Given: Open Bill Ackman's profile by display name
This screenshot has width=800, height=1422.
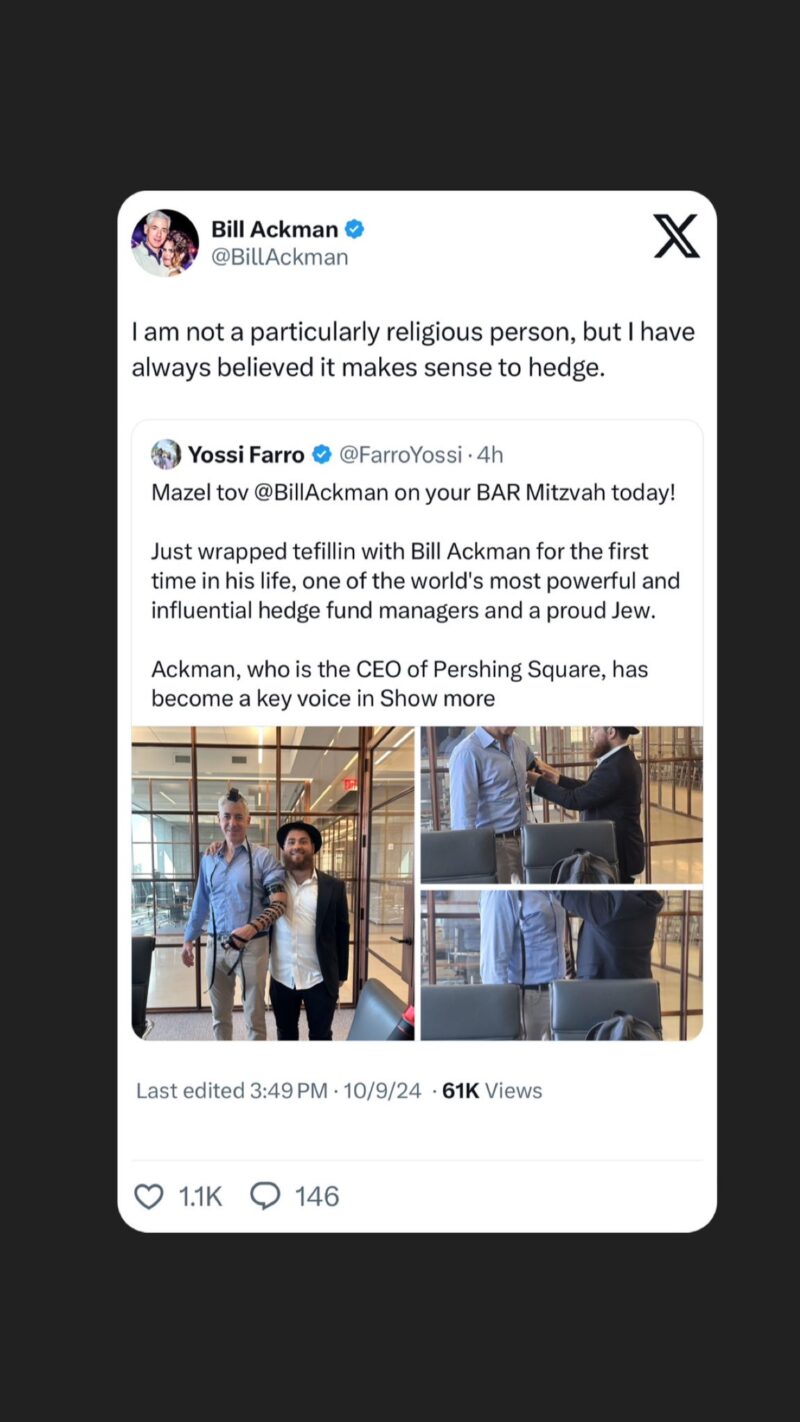Looking at the screenshot, I should [x=274, y=230].
